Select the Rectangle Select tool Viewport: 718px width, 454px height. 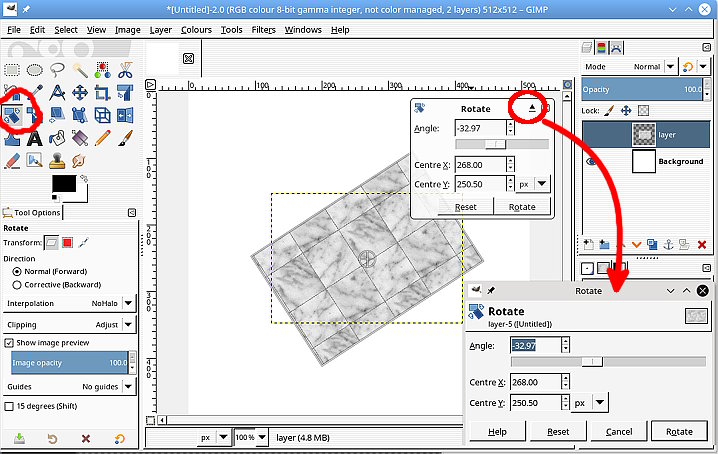click(x=12, y=69)
